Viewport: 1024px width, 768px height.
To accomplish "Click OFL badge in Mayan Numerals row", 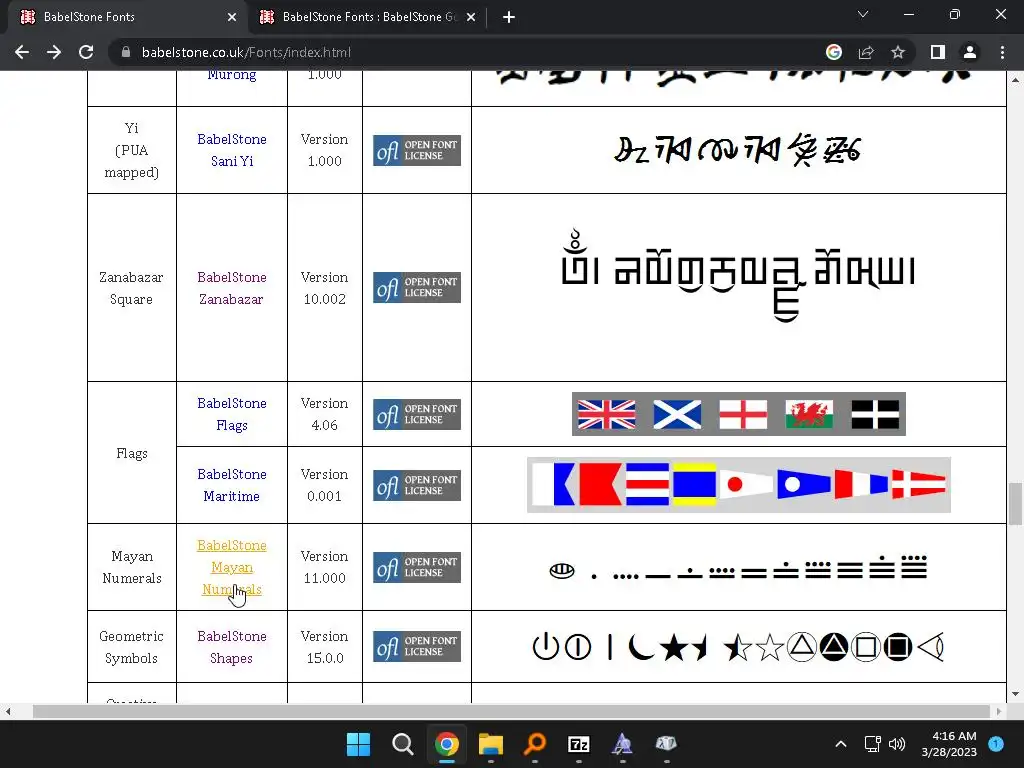I will pyautogui.click(x=417, y=568).
